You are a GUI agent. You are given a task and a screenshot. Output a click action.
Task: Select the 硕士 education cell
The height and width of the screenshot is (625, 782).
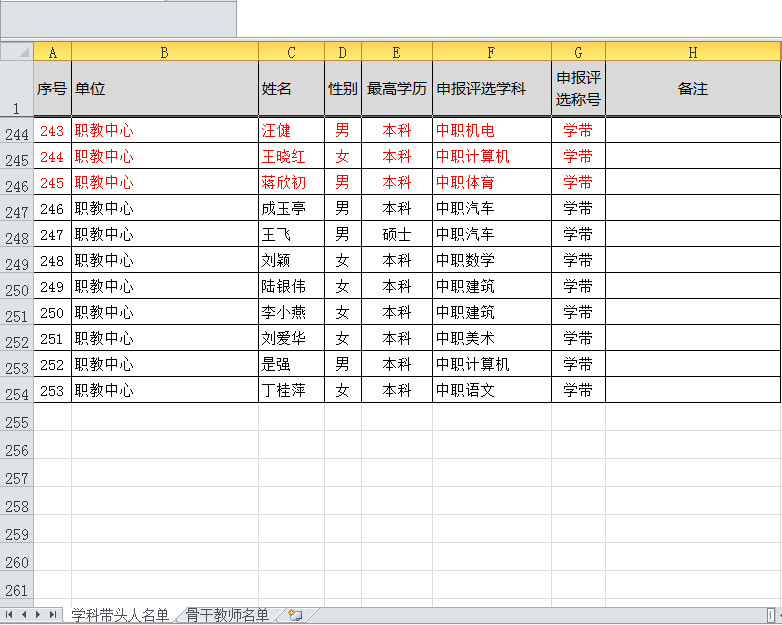(x=396, y=234)
